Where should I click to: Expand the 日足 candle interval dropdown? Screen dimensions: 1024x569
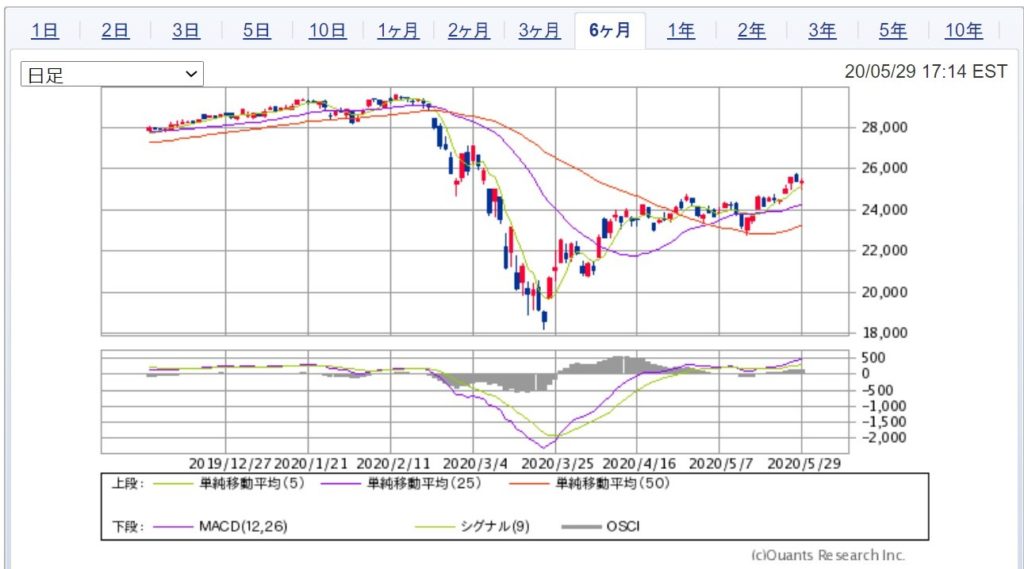pos(112,74)
